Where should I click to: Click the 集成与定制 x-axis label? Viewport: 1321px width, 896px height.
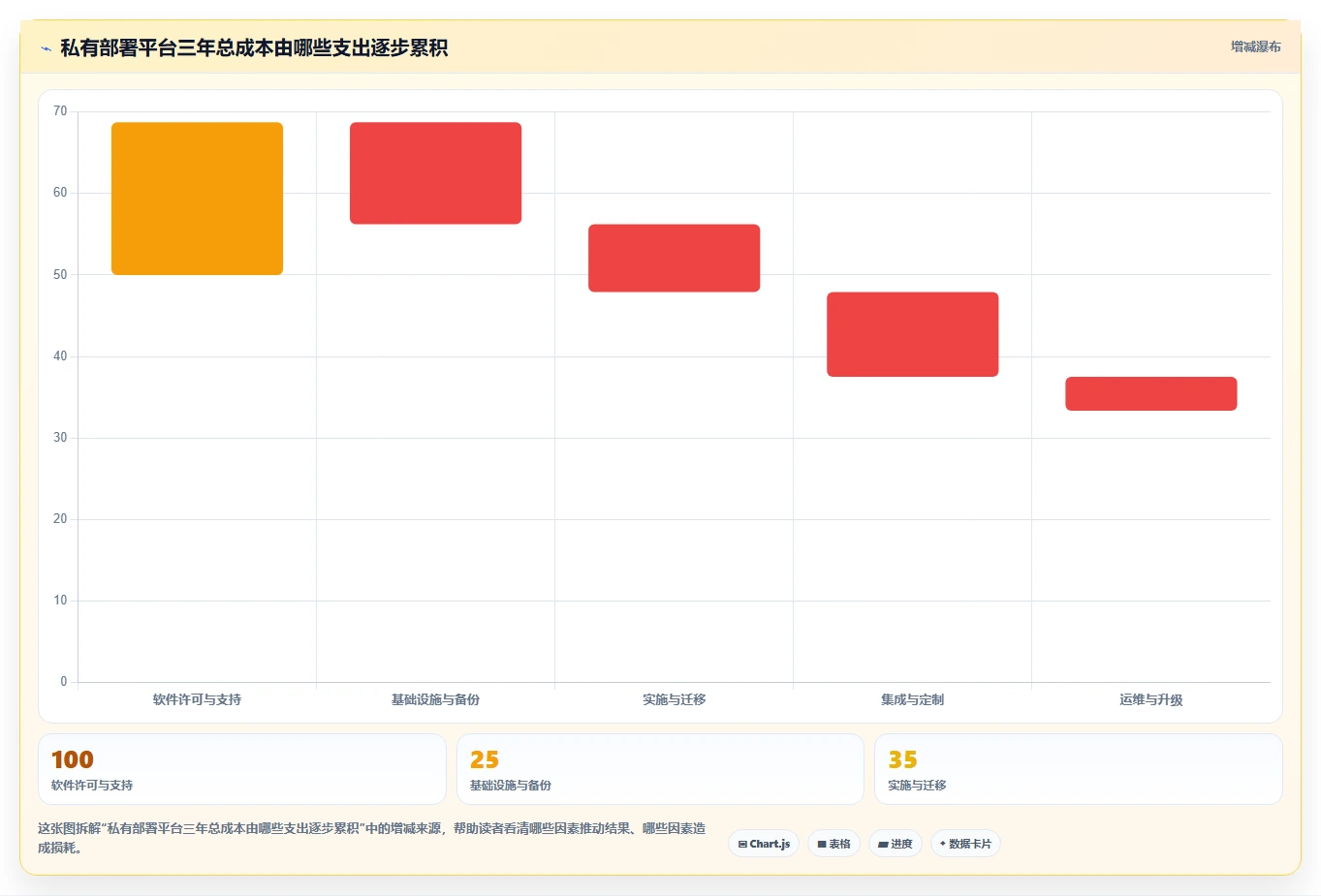point(912,699)
